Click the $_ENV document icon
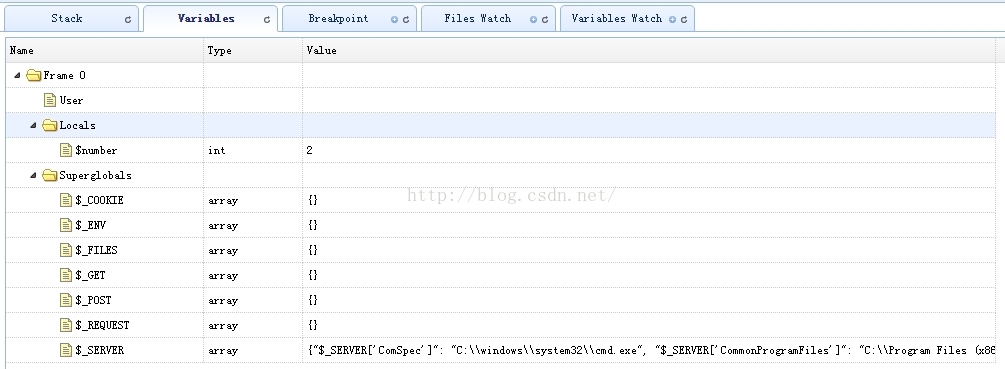Image resolution: width=1005 pixels, height=369 pixels. [x=66, y=225]
